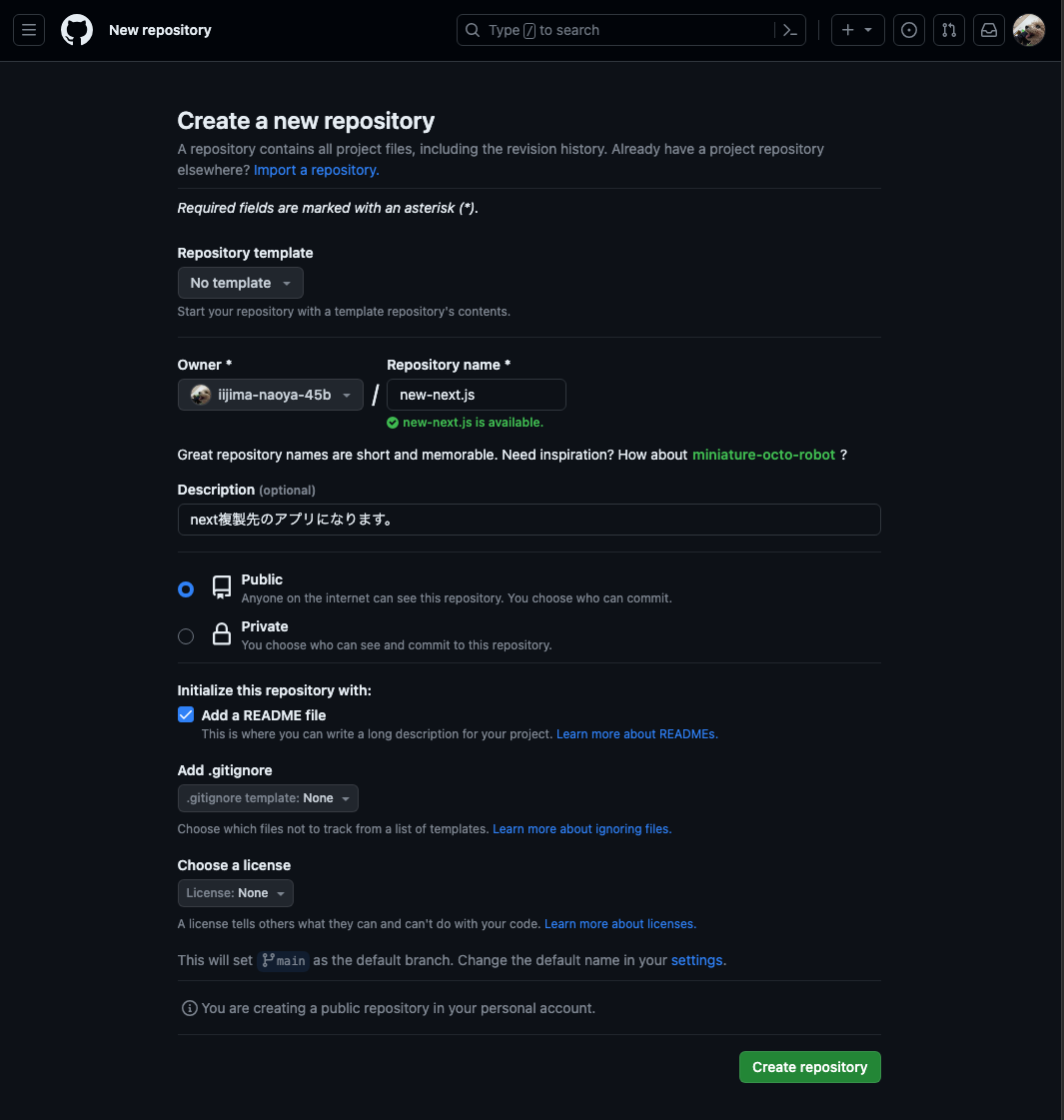Click the settings link for default branch
Viewport: 1064px width, 1120px height.
[696, 960]
